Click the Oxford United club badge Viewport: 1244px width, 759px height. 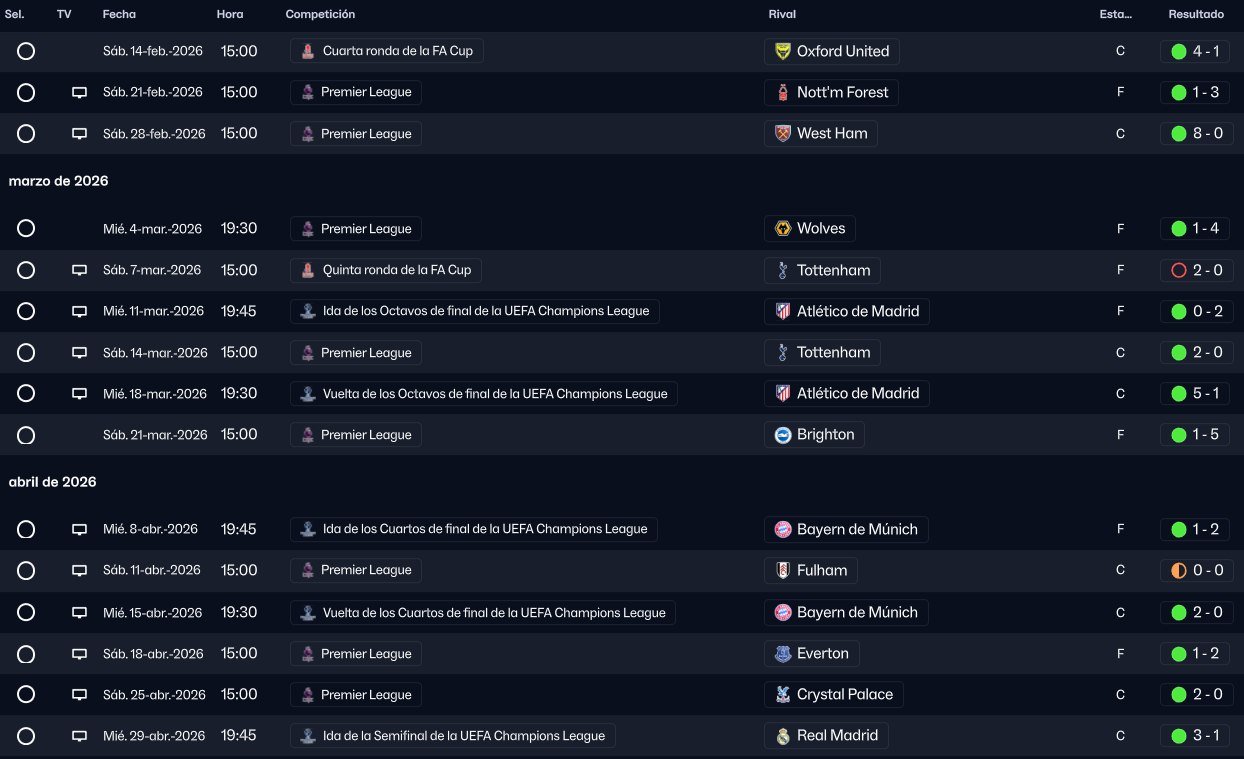tap(783, 51)
